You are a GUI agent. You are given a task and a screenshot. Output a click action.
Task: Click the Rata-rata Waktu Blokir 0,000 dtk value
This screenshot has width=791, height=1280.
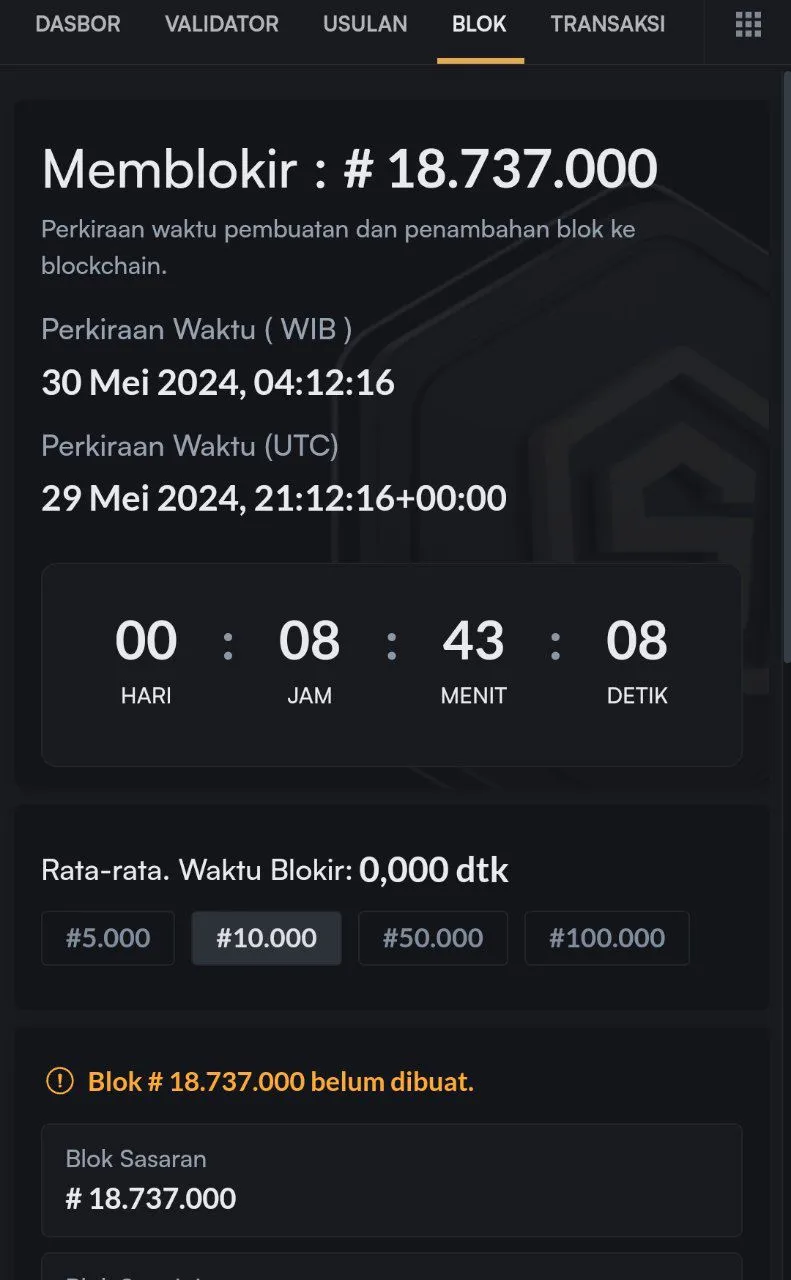click(x=434, y=870)
